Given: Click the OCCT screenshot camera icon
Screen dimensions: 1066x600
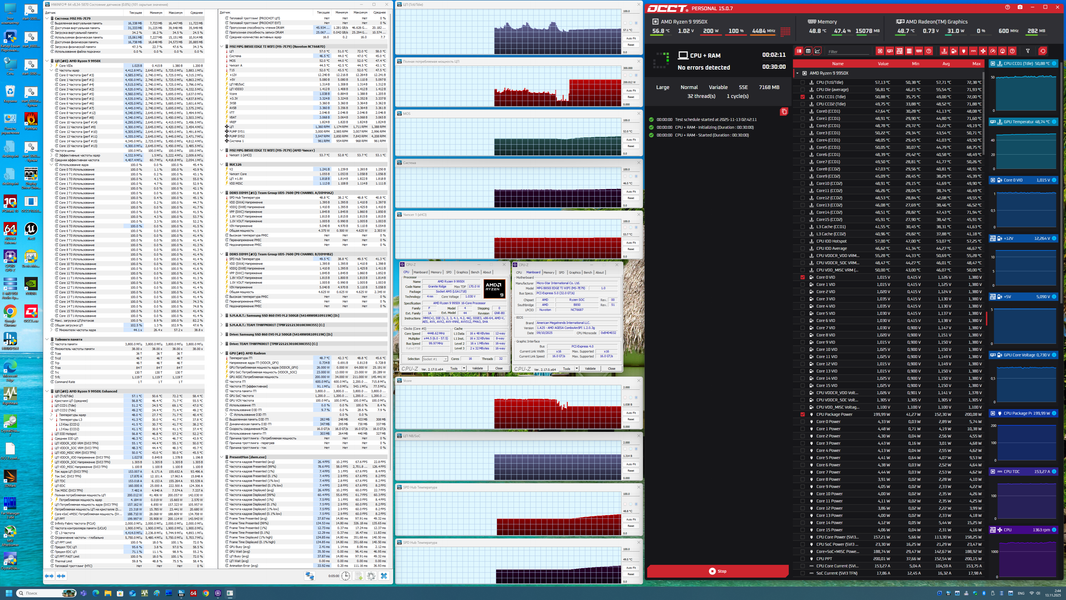Looking at the screenshot, I should [x=1020, y=7].
